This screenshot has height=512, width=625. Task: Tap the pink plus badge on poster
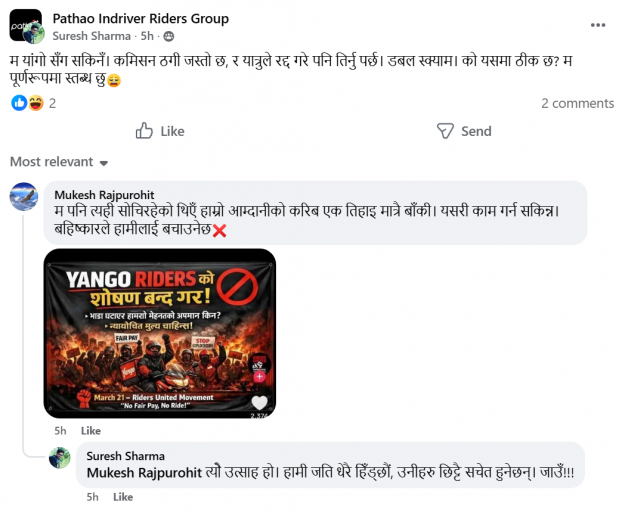point(259,376)
